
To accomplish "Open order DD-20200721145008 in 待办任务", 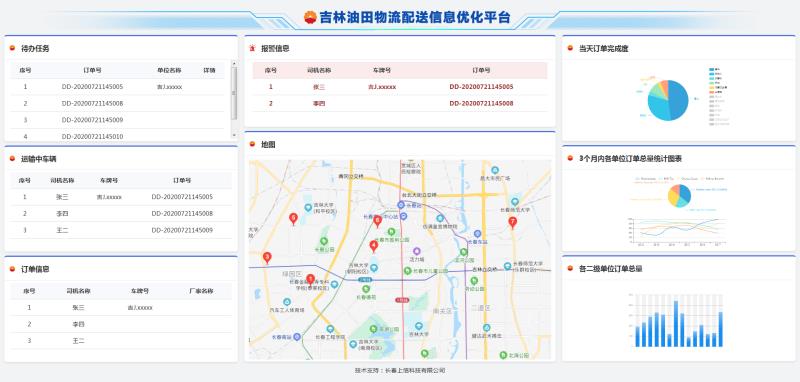I will [x=92, y=104].
